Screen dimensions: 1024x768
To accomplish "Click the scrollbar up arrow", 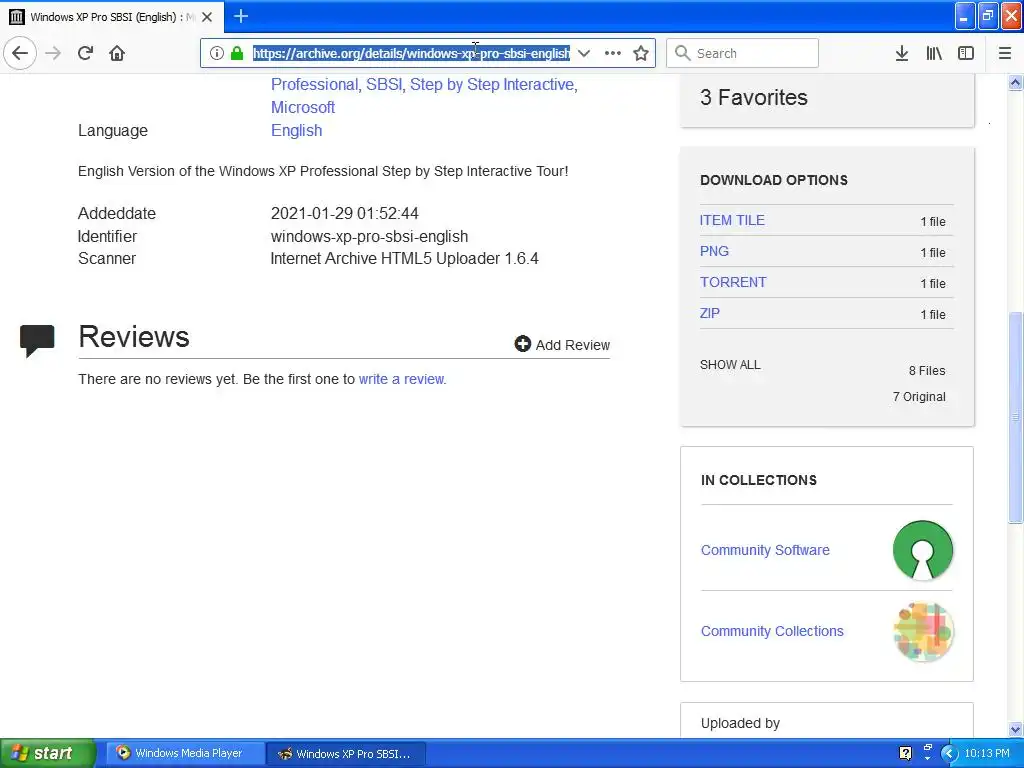I will (x=1015, y=82).
